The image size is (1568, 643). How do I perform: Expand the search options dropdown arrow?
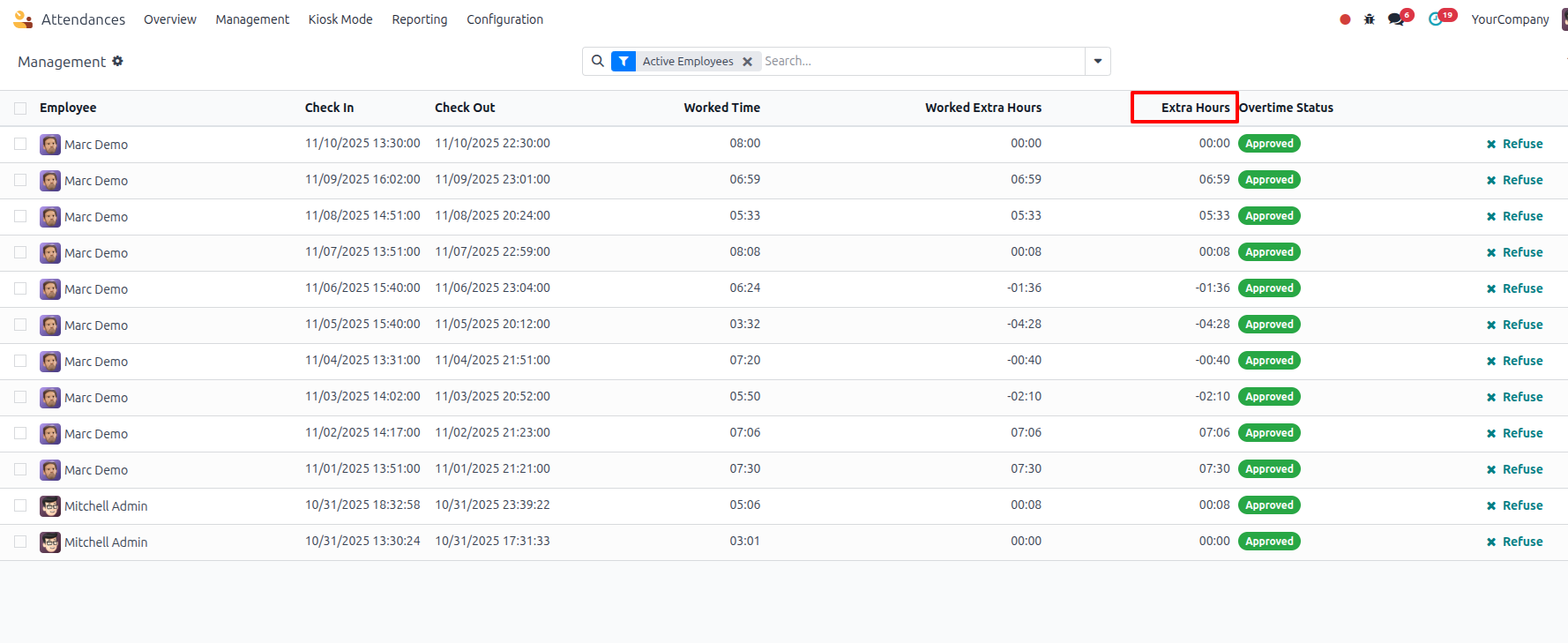[1098, 61]
